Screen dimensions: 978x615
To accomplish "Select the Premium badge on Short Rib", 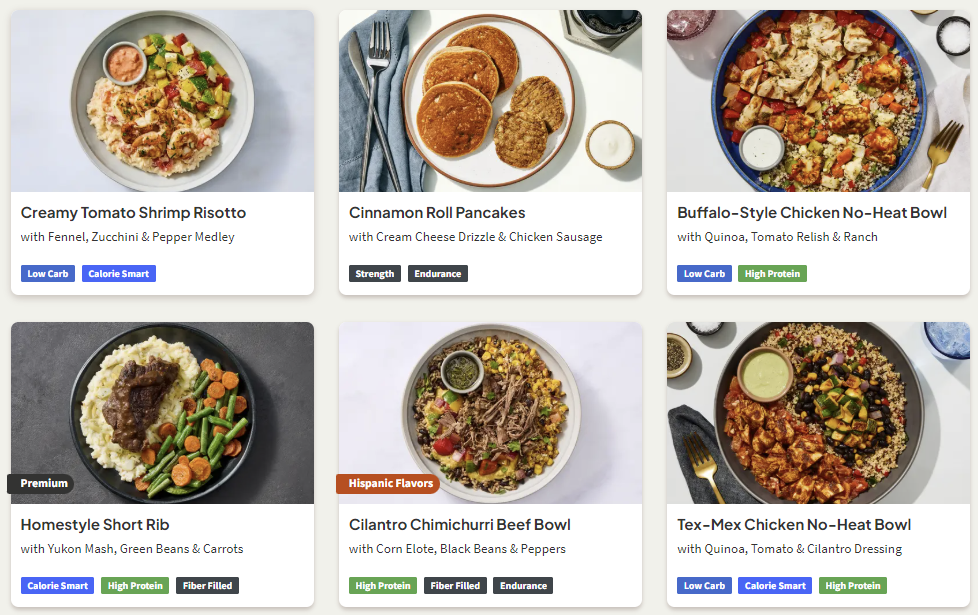I will coord(41,483).
